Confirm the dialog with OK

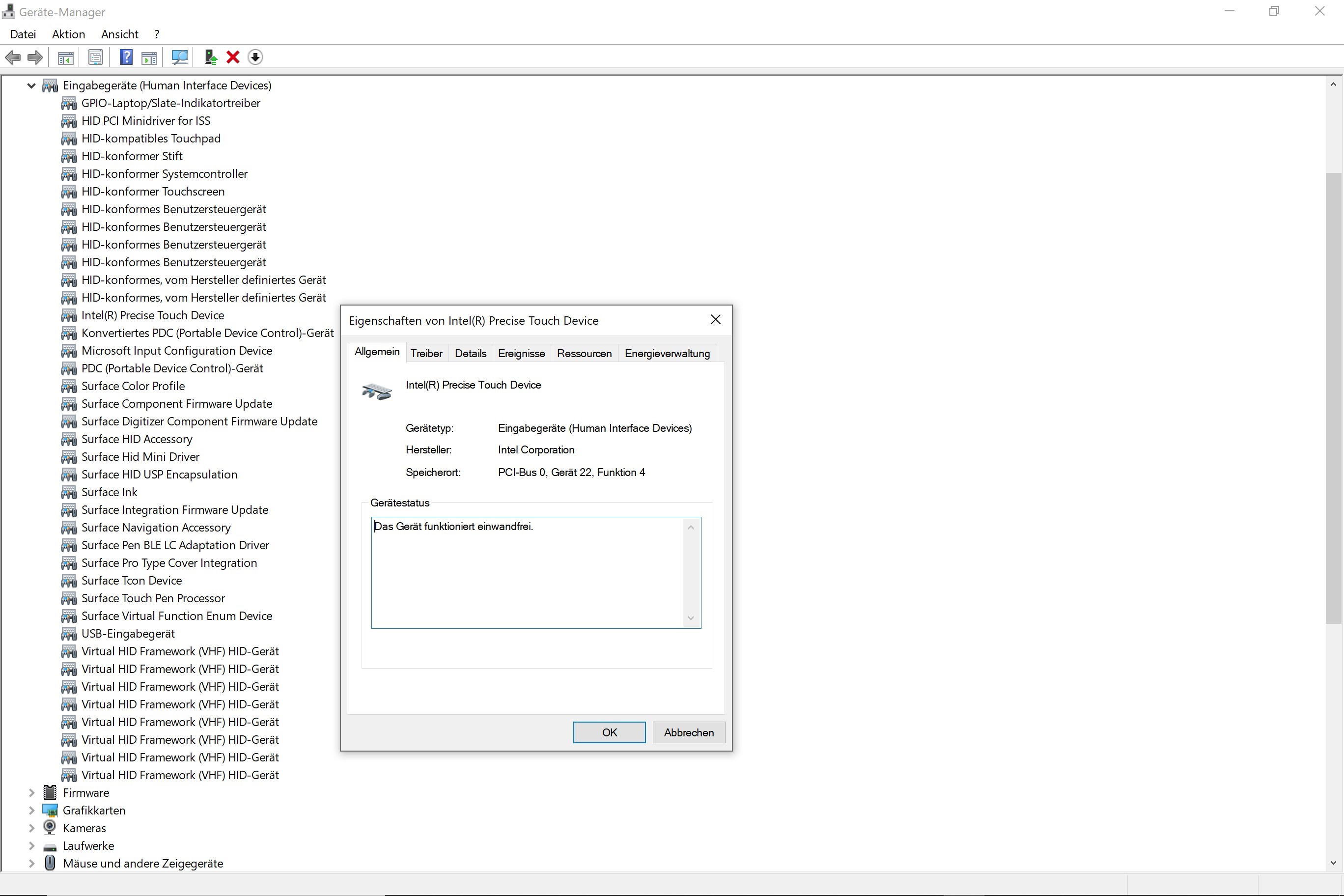pyautogui.click(x=609, y=732)
